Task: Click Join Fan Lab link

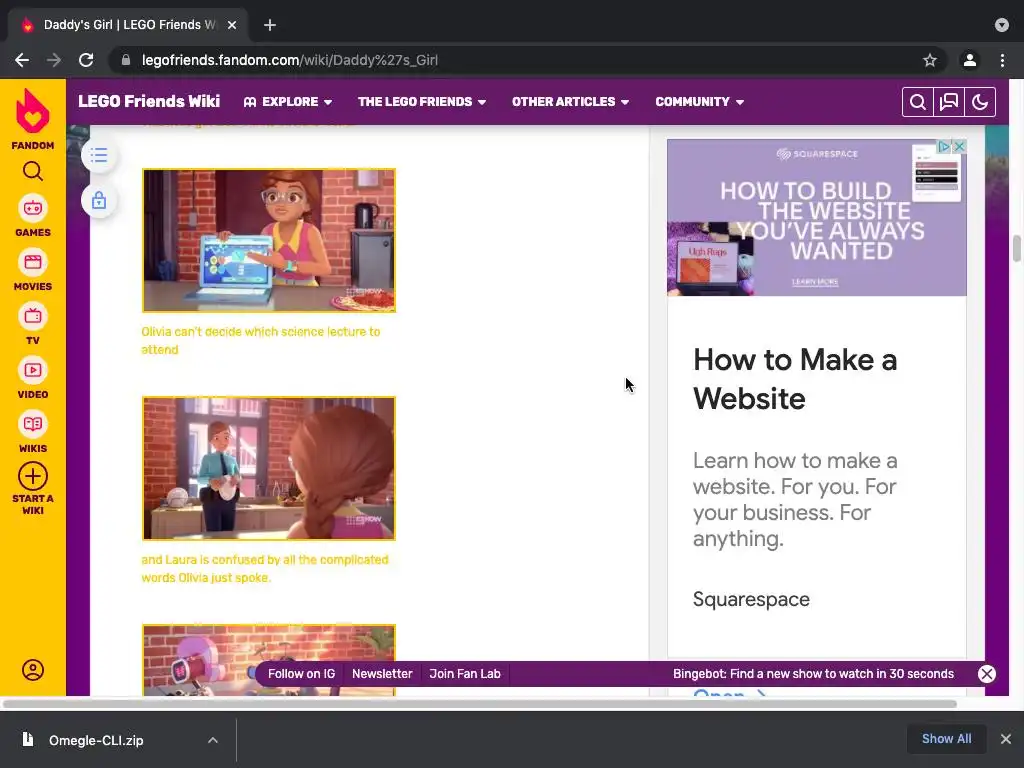Action: [x=465, y=674]
